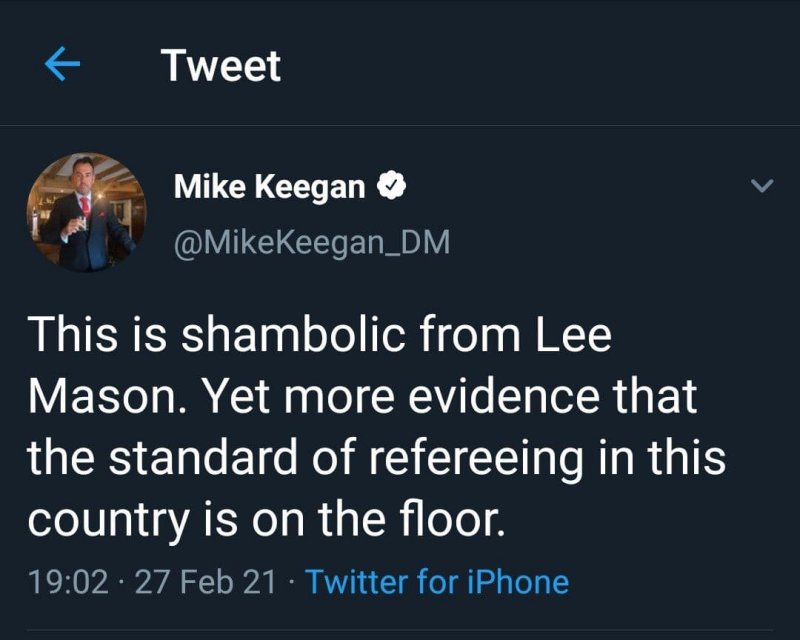The image size is (800, 640).
Task: Open the tweet options chevron menu
Action: [762, 186]
